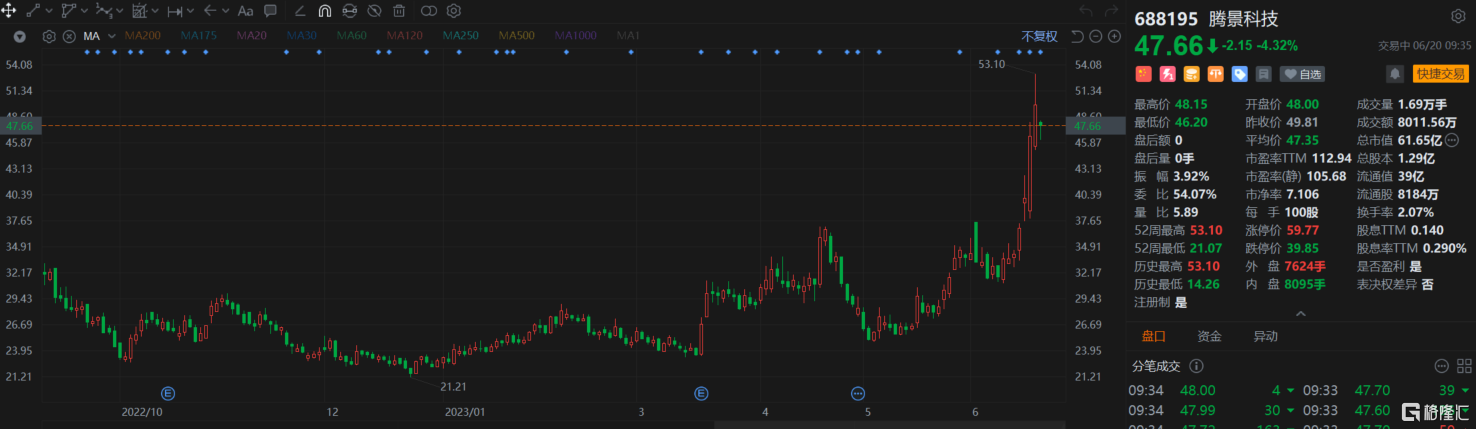Select the chart measure/projection tool

tap(139, 11)
